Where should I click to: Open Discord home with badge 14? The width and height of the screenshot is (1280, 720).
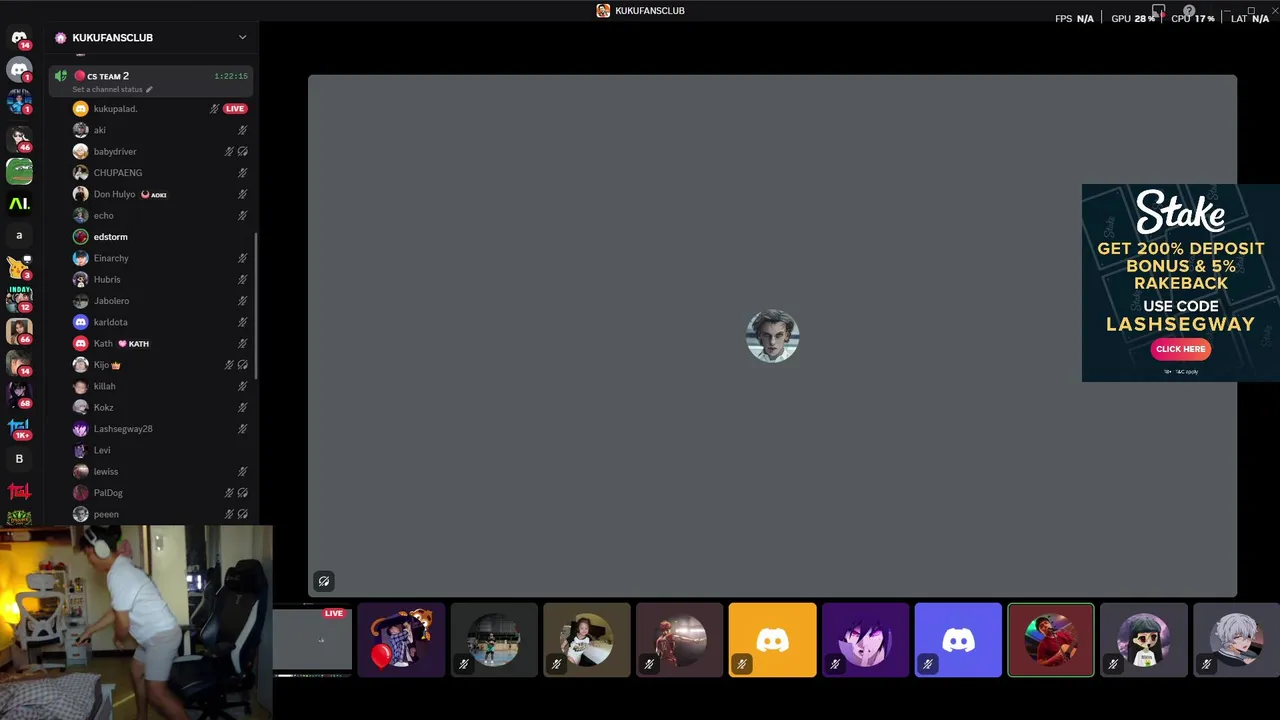[x=19, y=38]
